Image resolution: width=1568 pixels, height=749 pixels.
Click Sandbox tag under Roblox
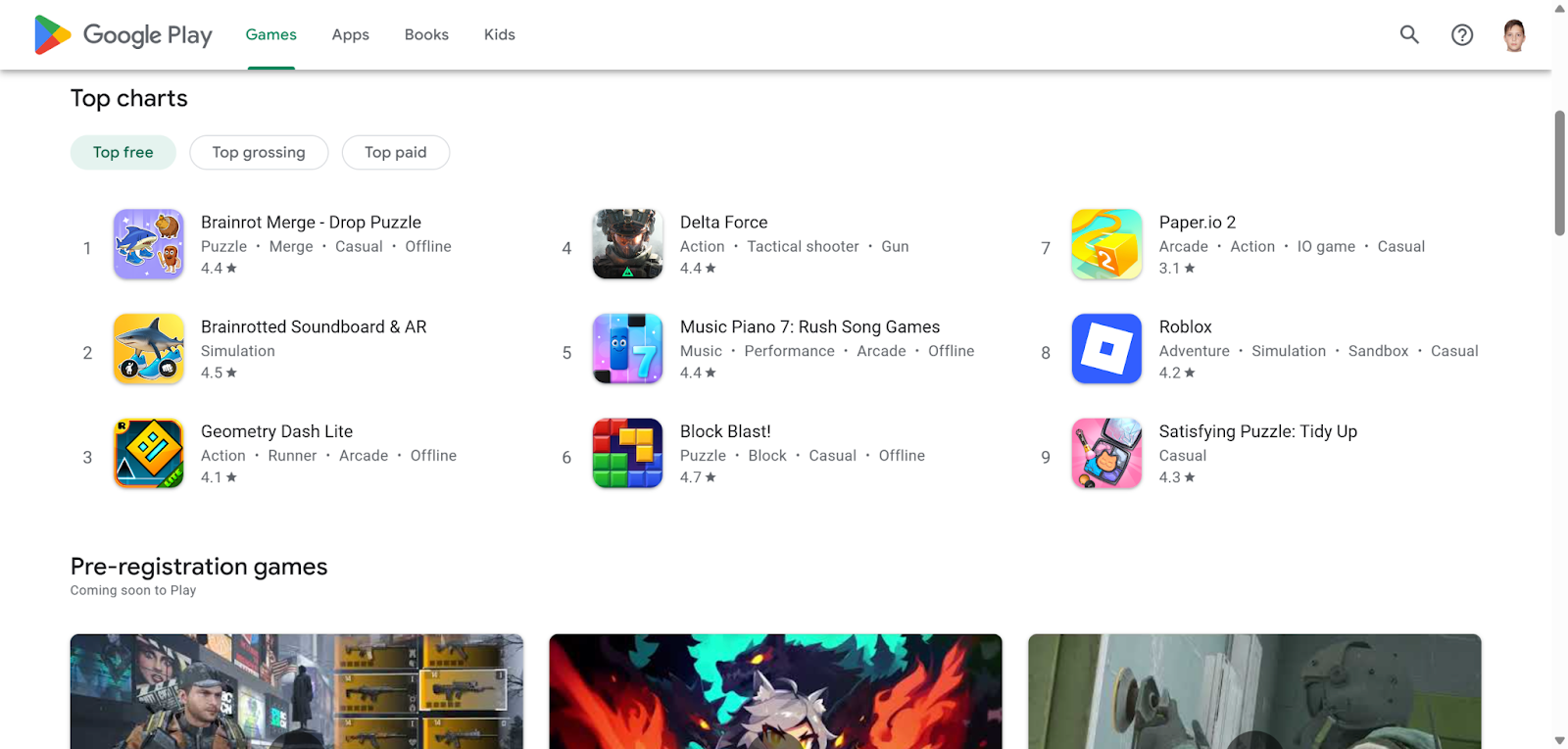click(x=1378, y=351)
